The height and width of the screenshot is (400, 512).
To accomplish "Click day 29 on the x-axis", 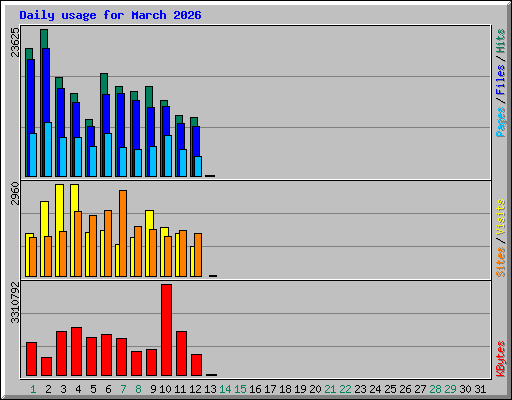I will (450, 389).
